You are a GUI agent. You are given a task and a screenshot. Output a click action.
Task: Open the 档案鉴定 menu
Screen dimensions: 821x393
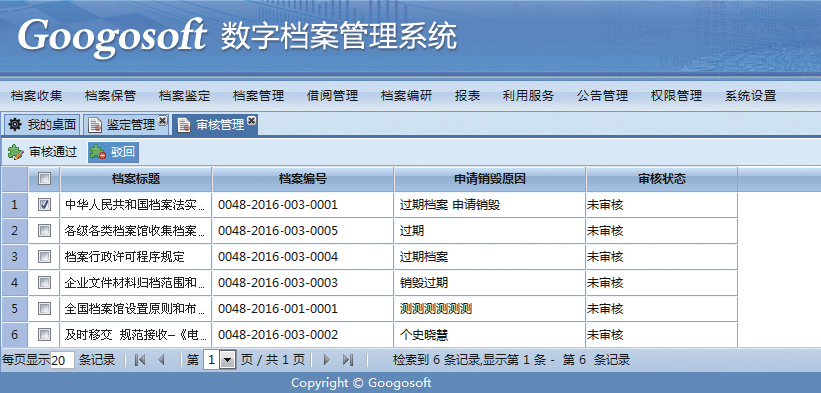[184, 96]
